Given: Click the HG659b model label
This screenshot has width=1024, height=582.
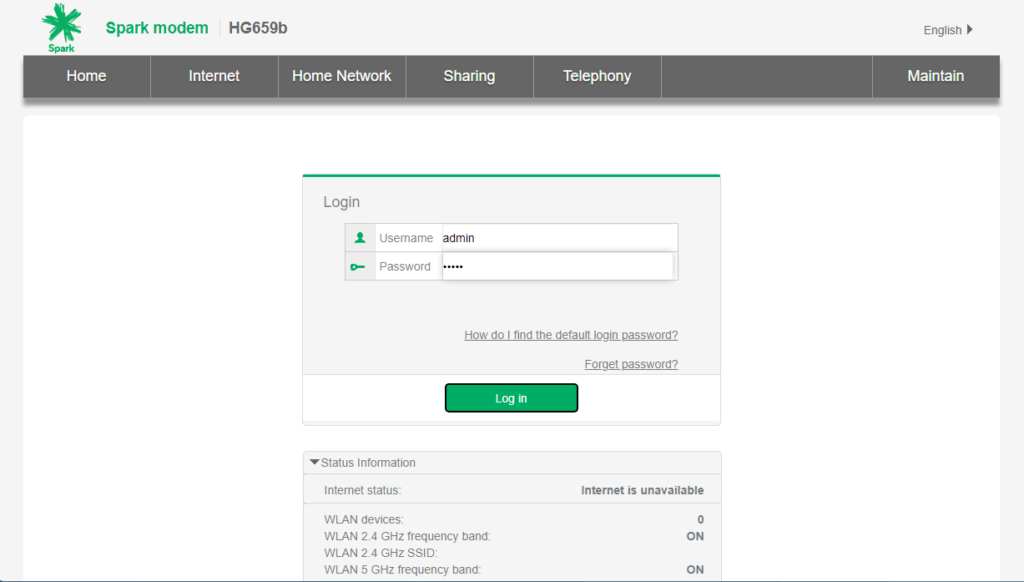Looking at the screenshot, I should pyautogui.click(x=257, y=28).
